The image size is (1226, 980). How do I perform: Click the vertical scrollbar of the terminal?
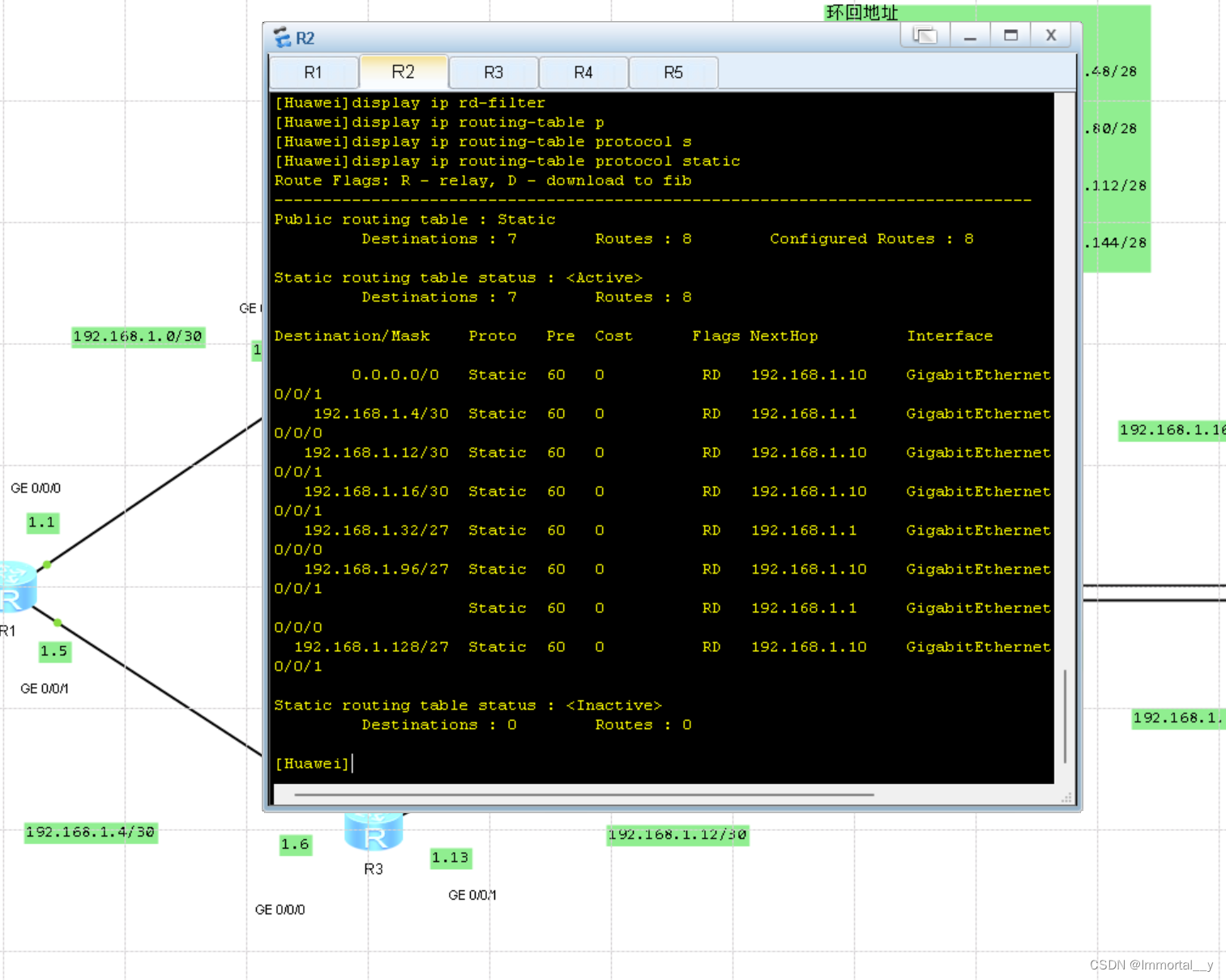coord(1065,716)
